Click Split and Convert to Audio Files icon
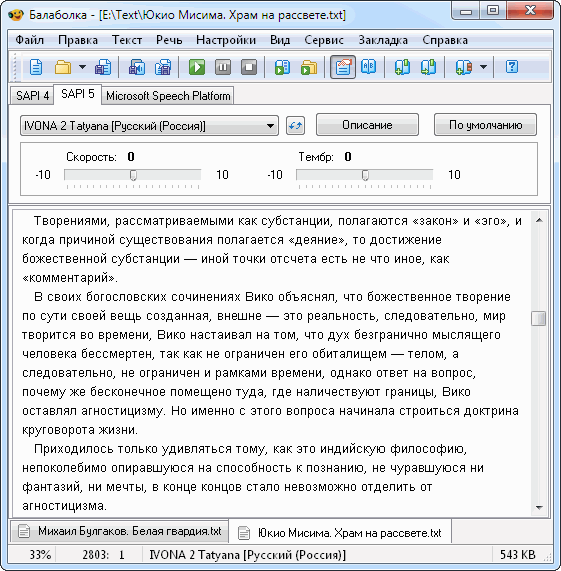561x571 pixels. (x=163, y=67)
